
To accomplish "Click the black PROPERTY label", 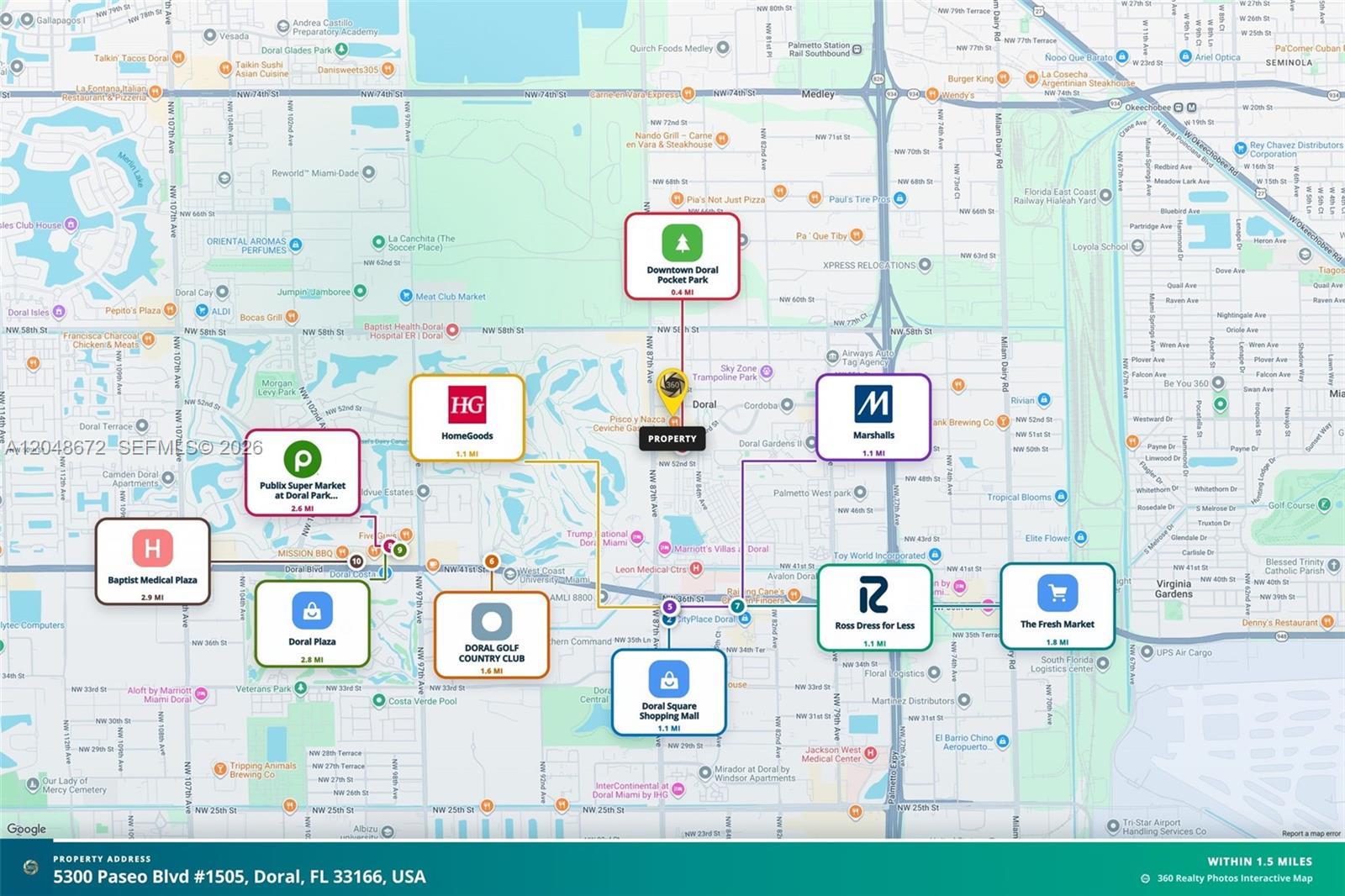I will tap(672, 439).
